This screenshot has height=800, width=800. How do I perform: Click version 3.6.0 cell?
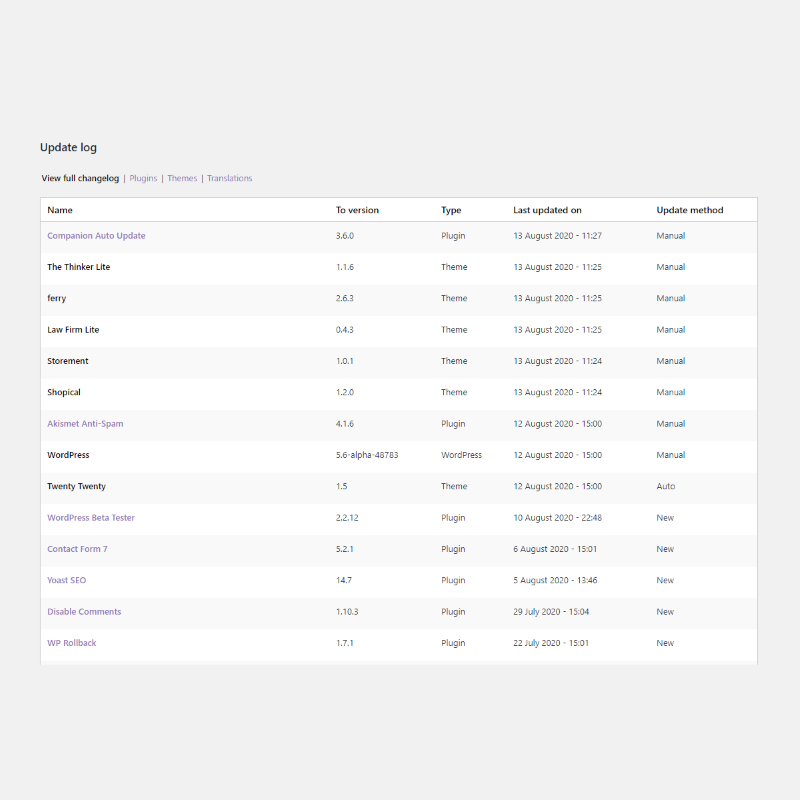345,236
